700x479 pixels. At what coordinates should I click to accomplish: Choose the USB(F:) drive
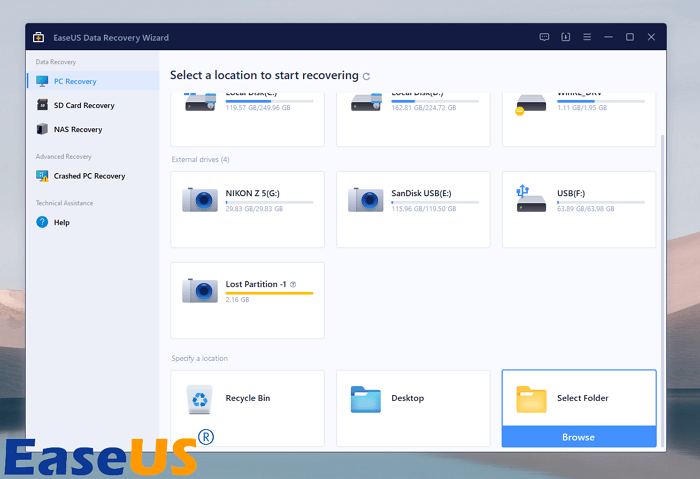578,208
